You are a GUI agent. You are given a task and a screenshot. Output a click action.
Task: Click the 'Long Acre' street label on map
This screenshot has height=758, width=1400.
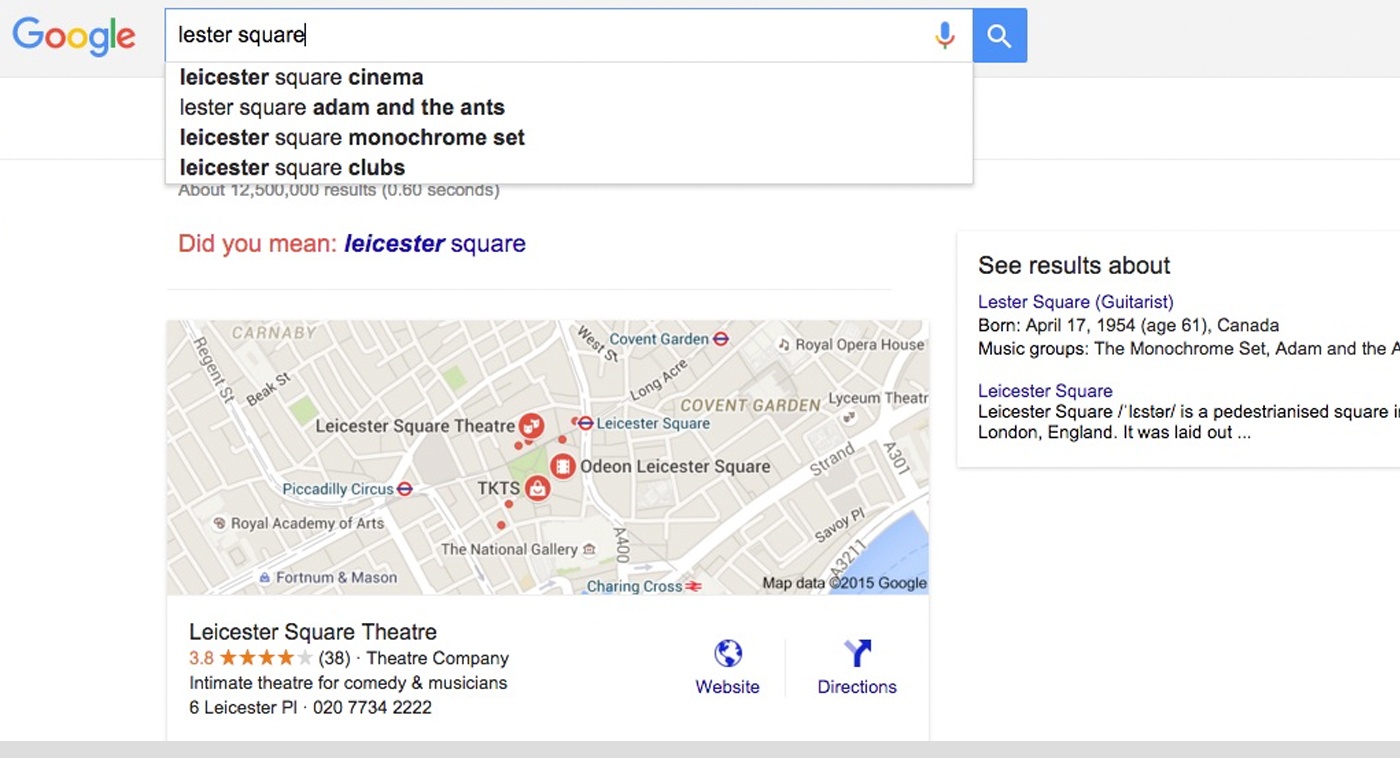pos(659,378)
